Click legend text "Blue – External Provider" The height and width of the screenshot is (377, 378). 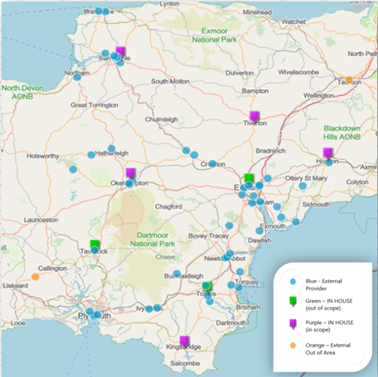tap(324, 285)
